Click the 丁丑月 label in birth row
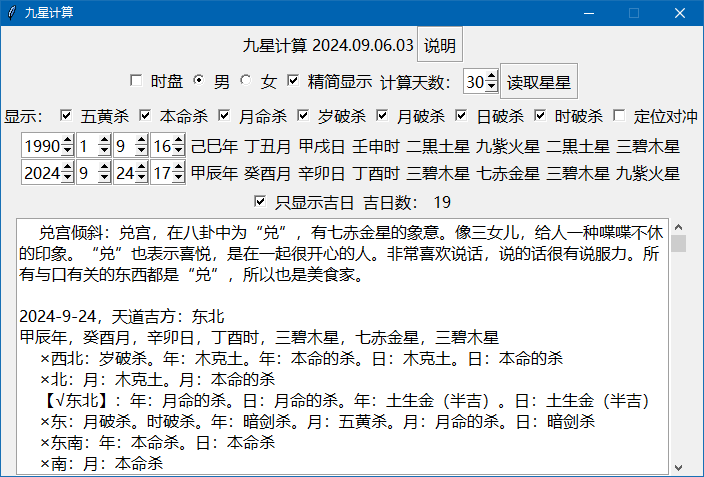The image size is (704, 477). [268, 146]
